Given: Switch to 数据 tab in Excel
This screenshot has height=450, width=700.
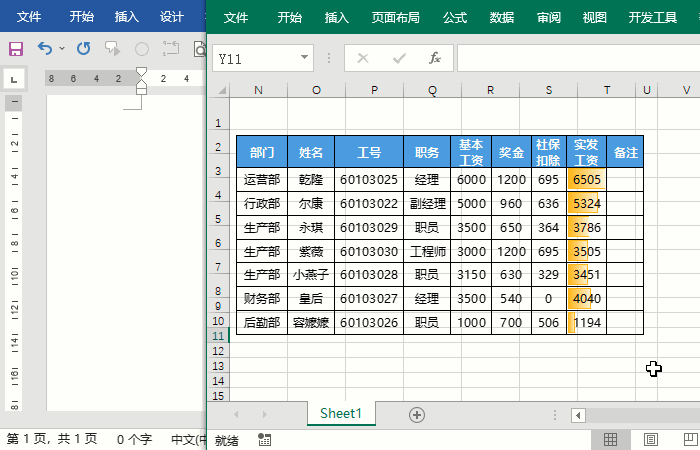Looking at the screenshot, I should tap(502, 17).
